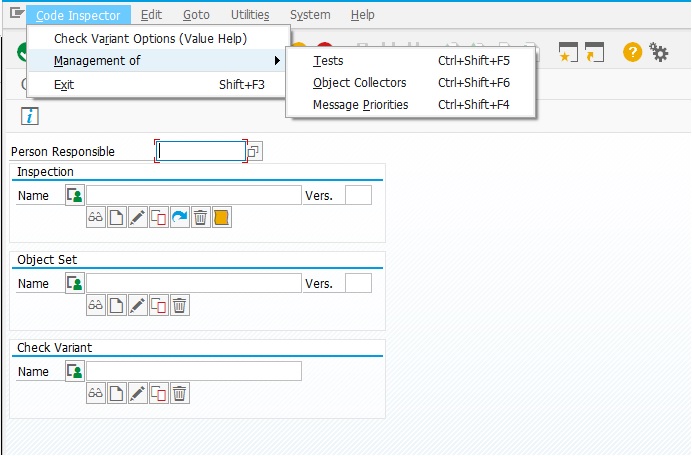Change the object set with pencil icon
This screenshot has height=456, width=692.
[x=138, y=305]
